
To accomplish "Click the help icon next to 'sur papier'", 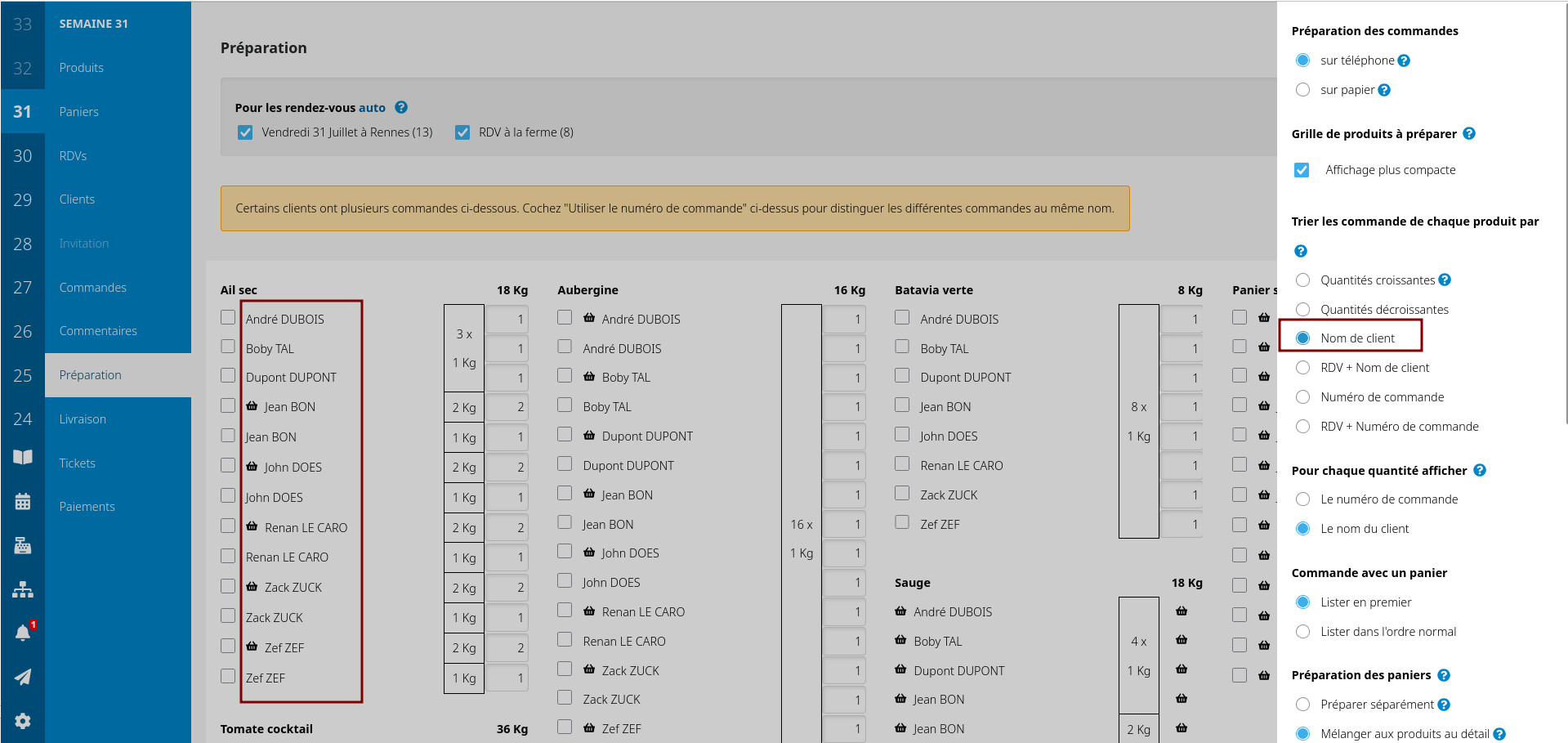I will 1384,90.
